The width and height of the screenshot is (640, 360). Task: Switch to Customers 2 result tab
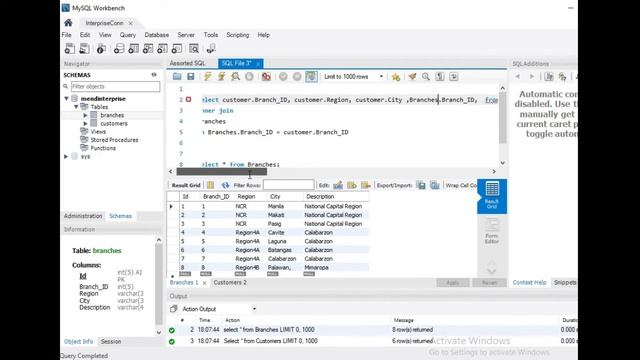(x=230, y=282)
